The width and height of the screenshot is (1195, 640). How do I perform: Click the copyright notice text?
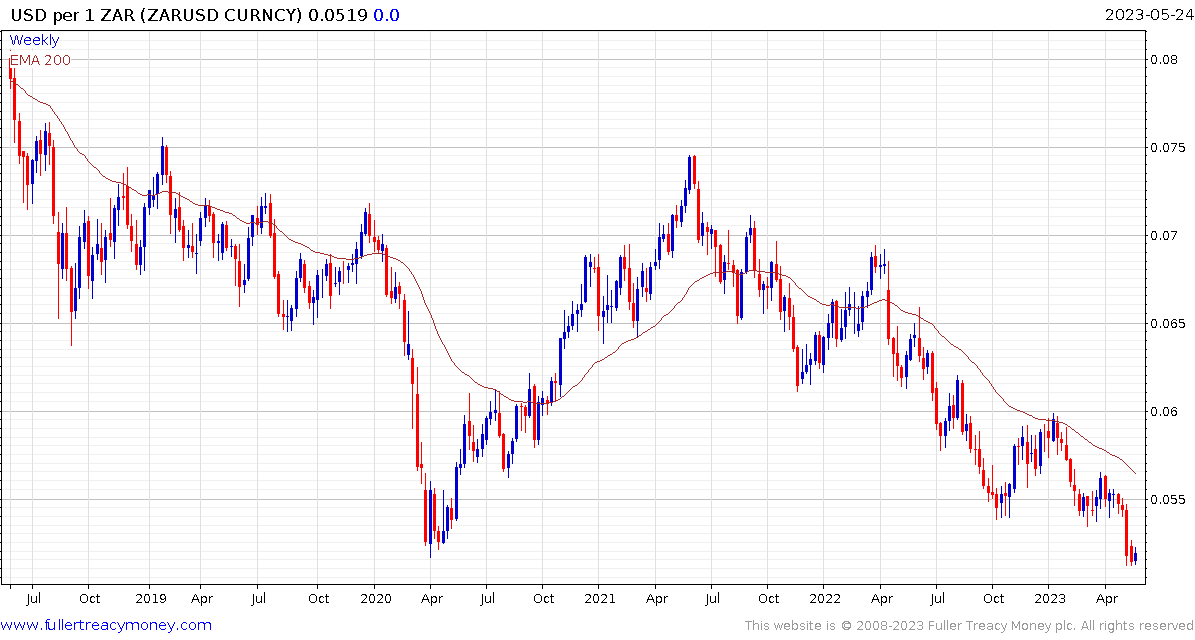(969, 626)
